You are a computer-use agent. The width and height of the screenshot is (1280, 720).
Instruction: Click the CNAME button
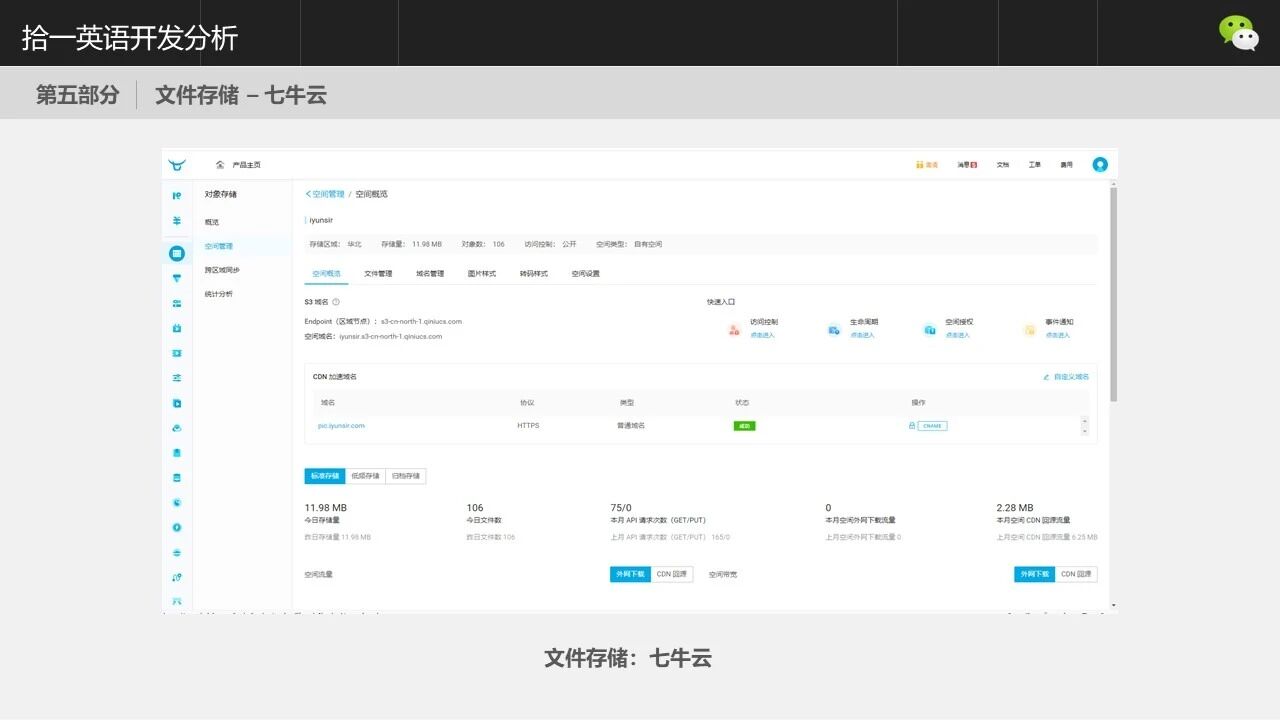[932, 426]
